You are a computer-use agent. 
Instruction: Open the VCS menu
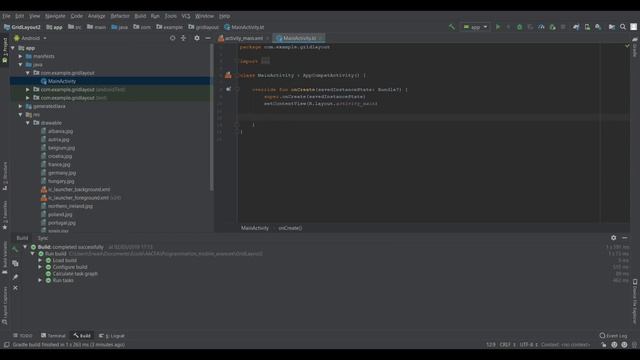tap(186, 16)
